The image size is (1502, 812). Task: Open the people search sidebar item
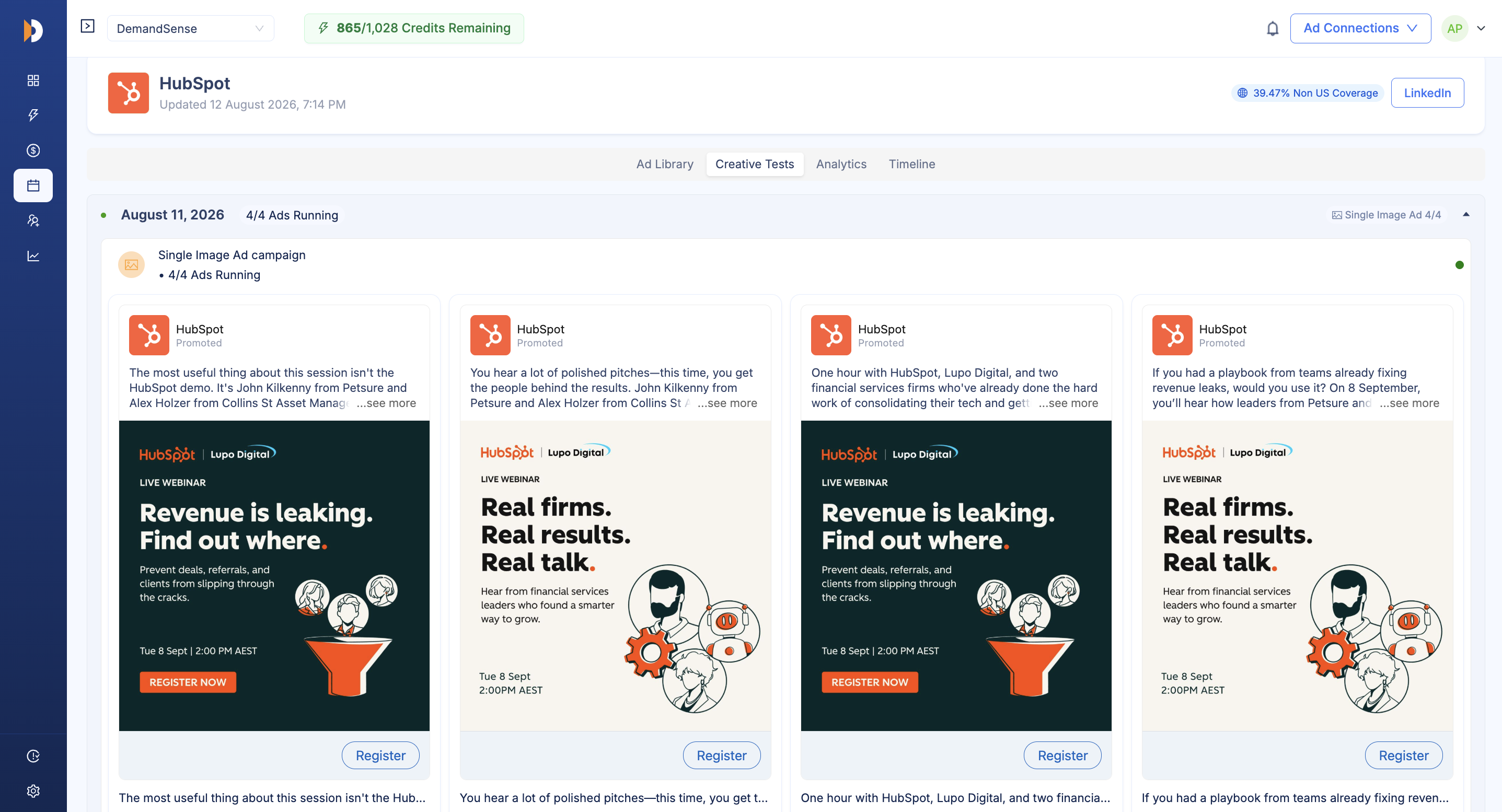[x=33, y=221]
